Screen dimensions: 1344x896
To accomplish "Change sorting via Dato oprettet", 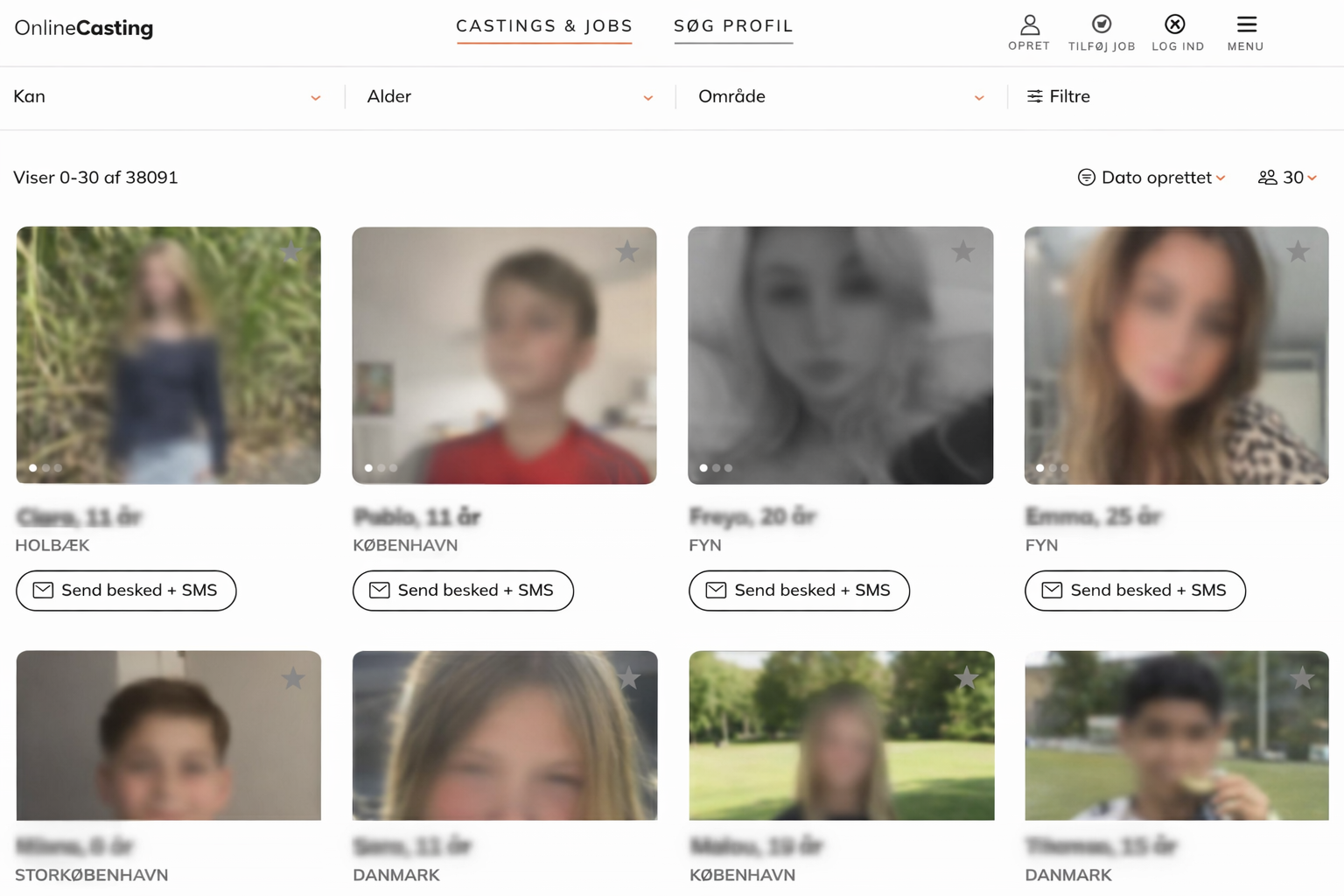I will pyautogui.click(x=1151, y=178).
